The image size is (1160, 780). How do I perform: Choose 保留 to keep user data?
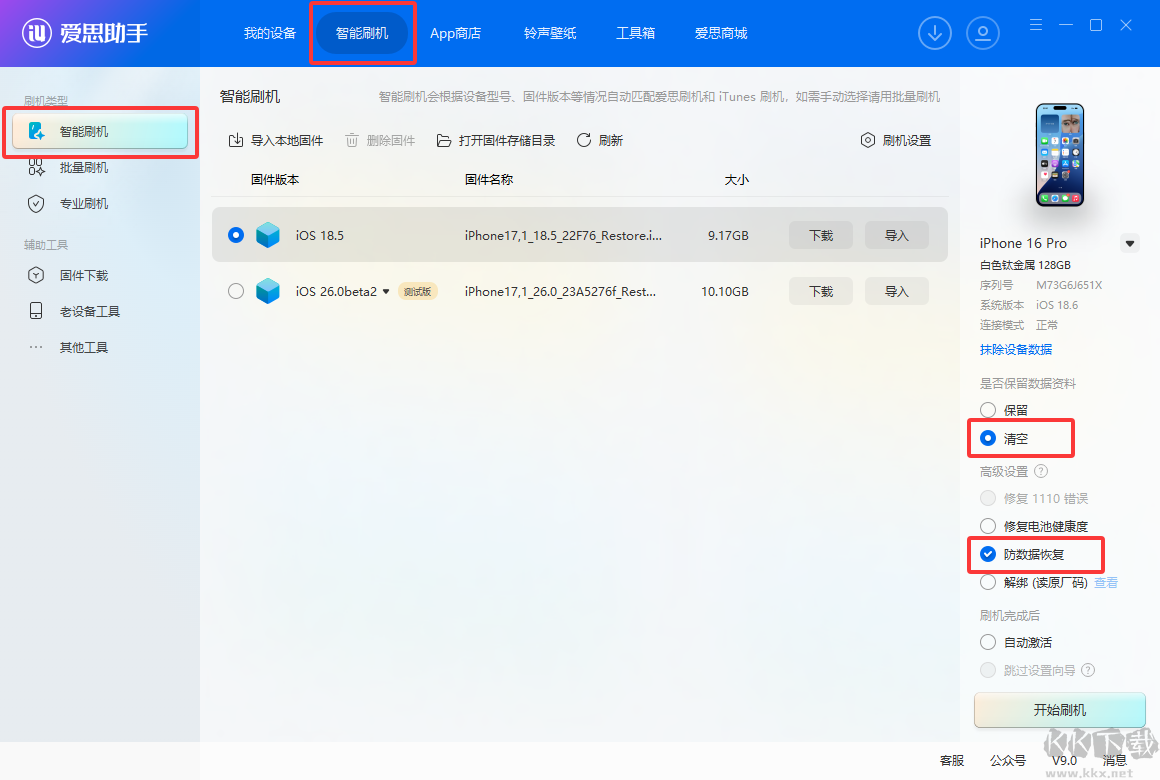pos(988,410)
